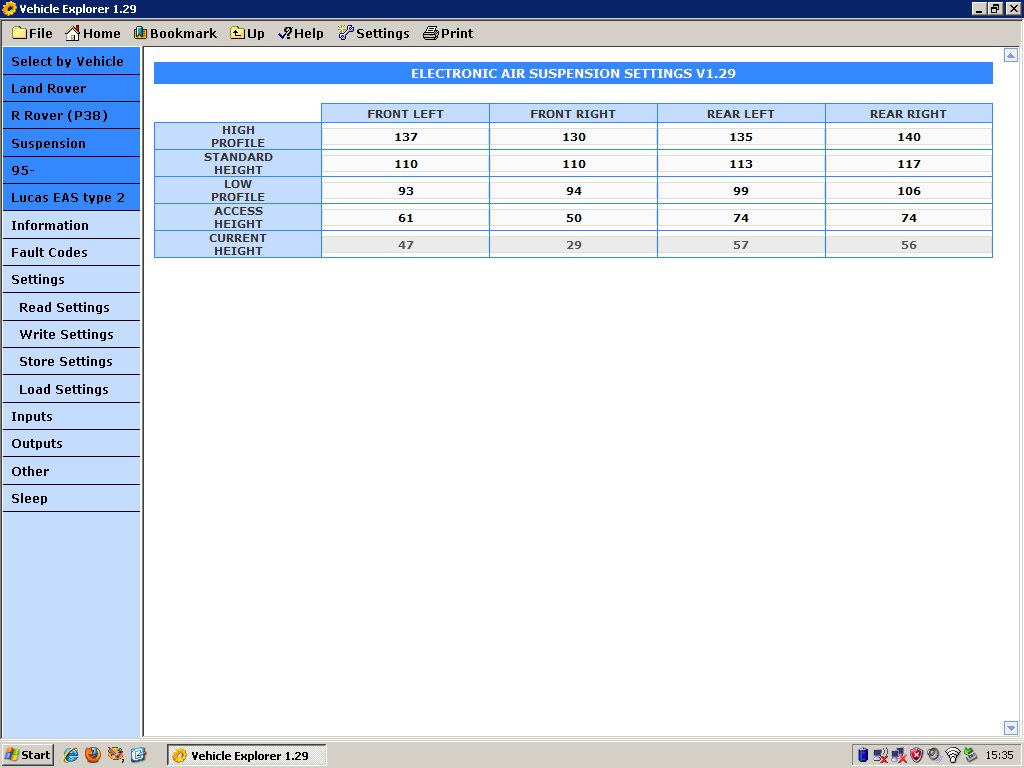The height and width of the screenshot is (768, 1024).
Task: Launch Firefox from quick launch
Action: [93, 755]
